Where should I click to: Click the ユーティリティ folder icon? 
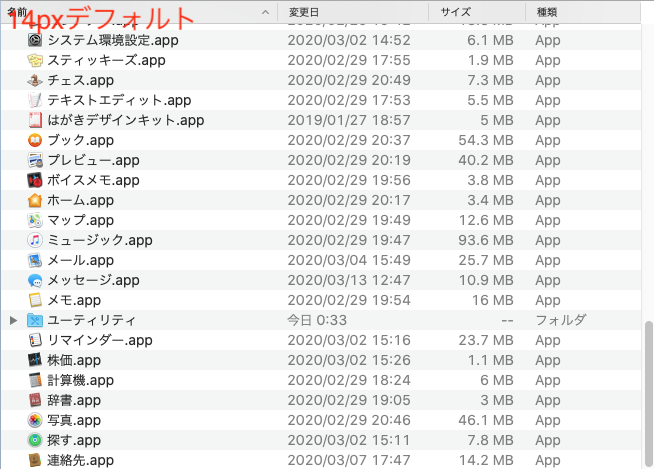[x=35, y=320]
